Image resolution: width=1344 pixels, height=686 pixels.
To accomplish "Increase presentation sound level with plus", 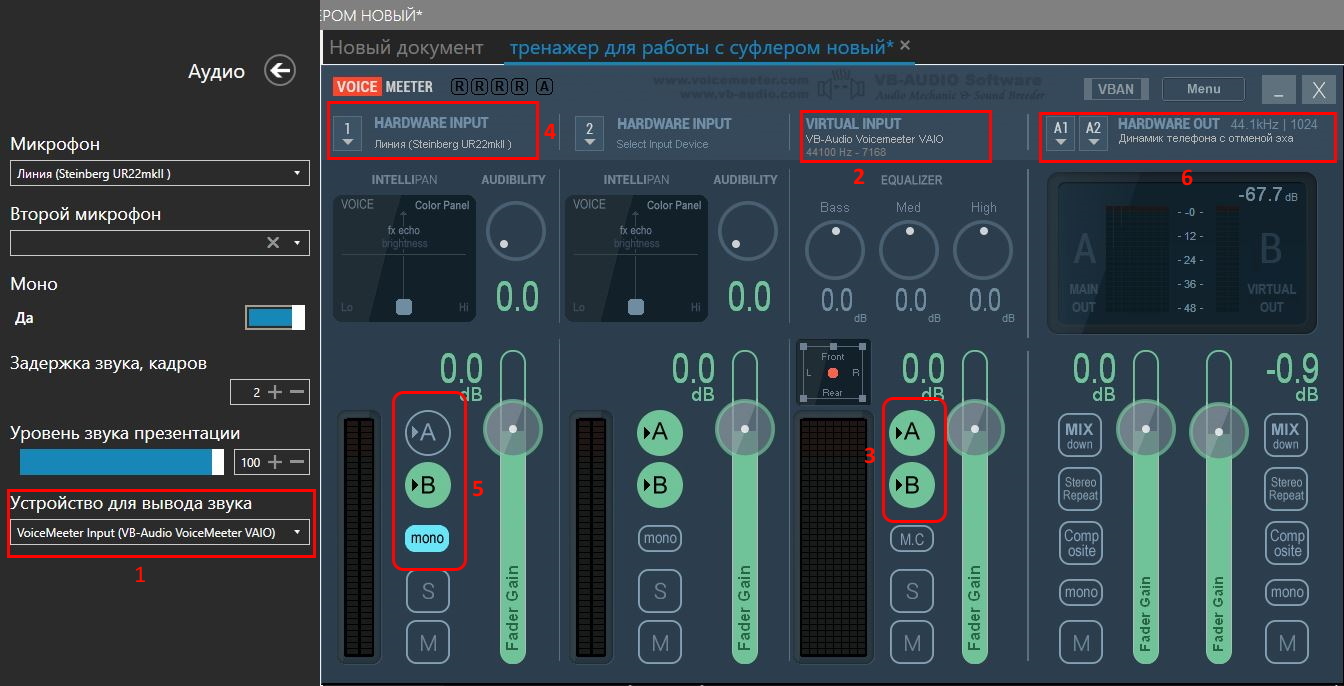I will [x=275, y=462].
